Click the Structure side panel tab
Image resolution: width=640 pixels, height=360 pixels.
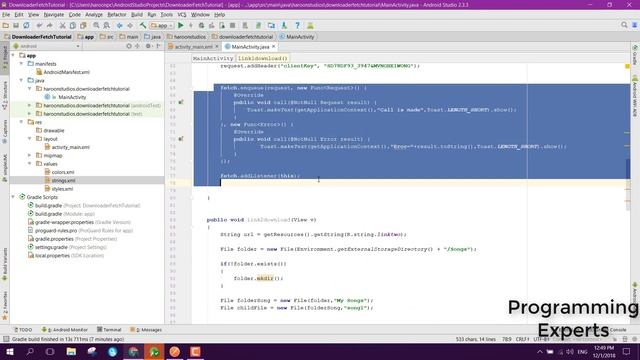click(x=5, y=96)
